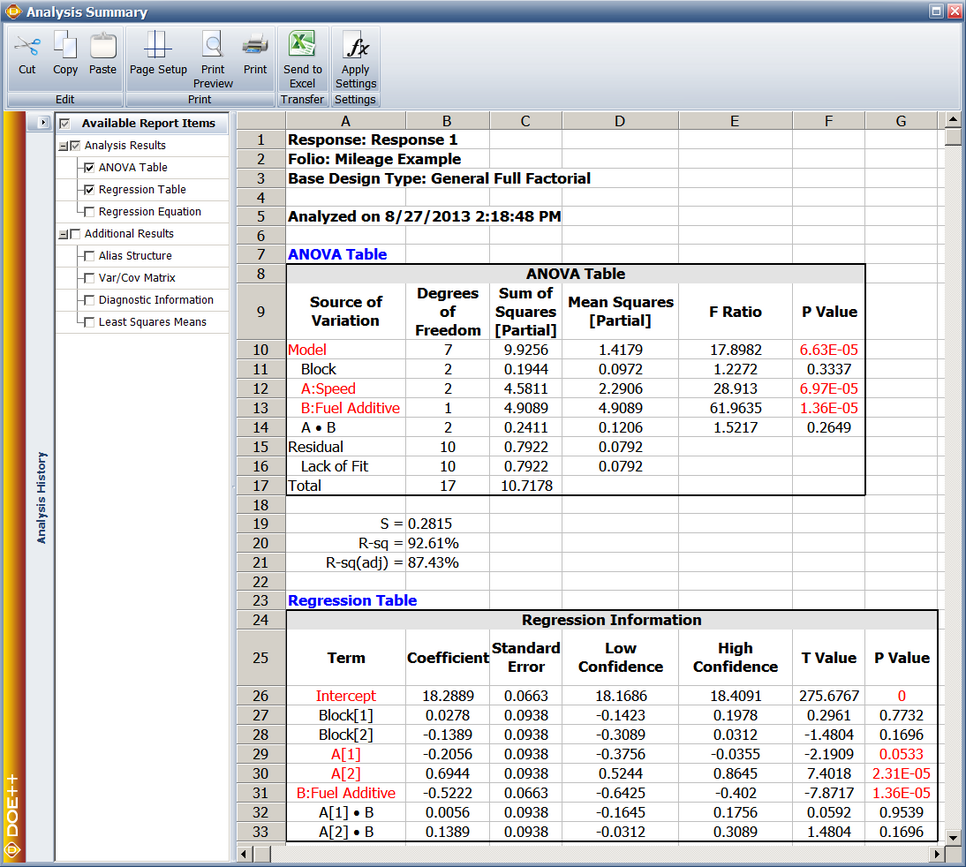Toggle the Available Report Items checkbox

[65, 123]
